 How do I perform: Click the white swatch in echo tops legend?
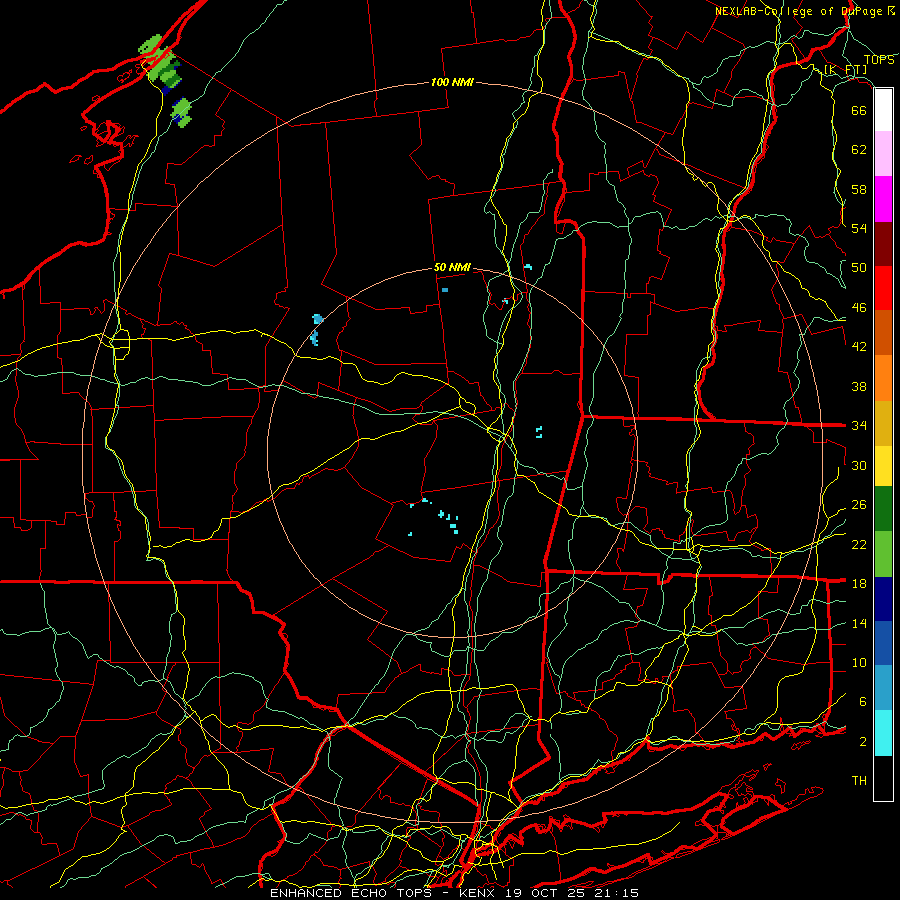(883, 110)
